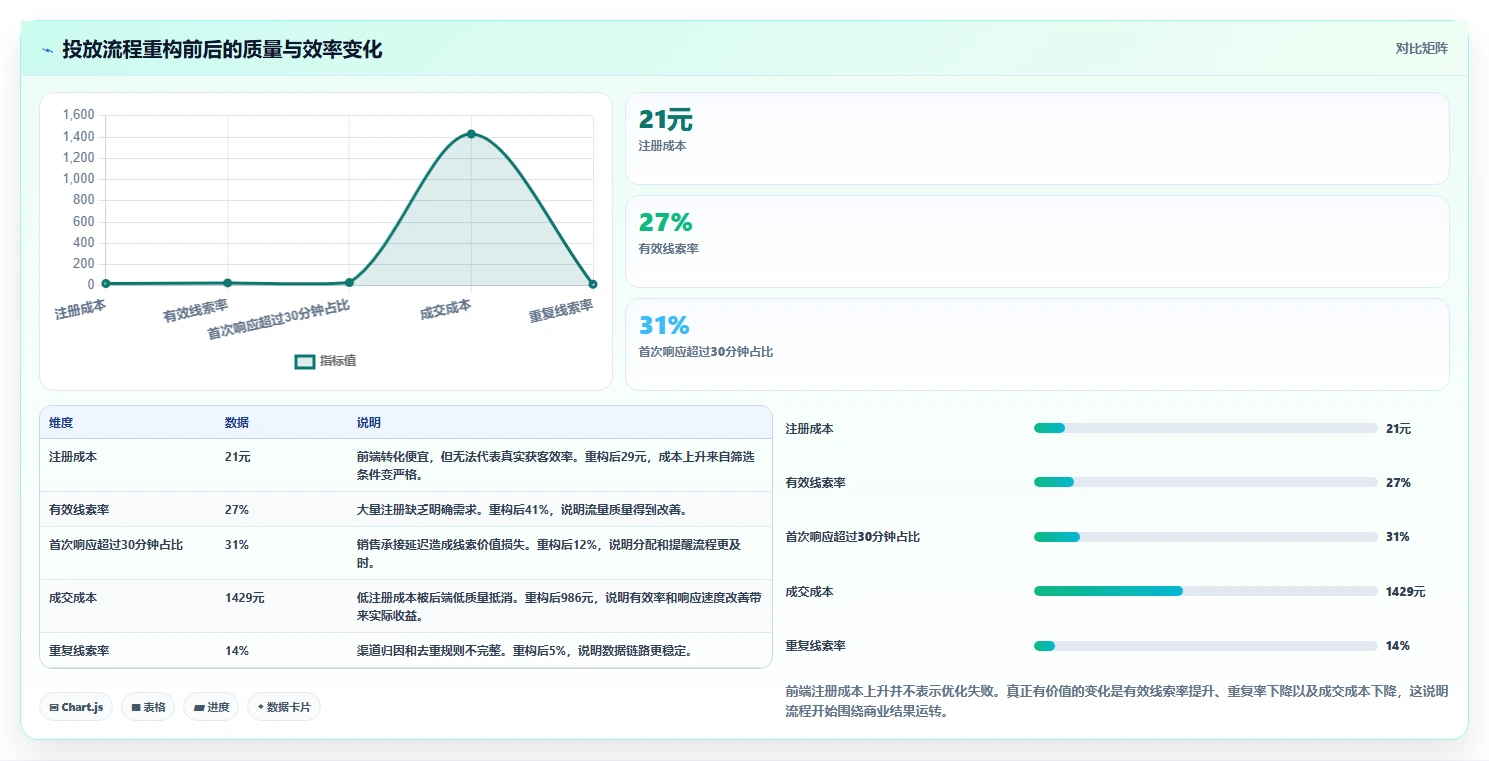Click the 数据卡片 tag chip
Image resolution: width=1489 pixels, height=761 pixels.
pyautogui.click(x=284, y=707)
